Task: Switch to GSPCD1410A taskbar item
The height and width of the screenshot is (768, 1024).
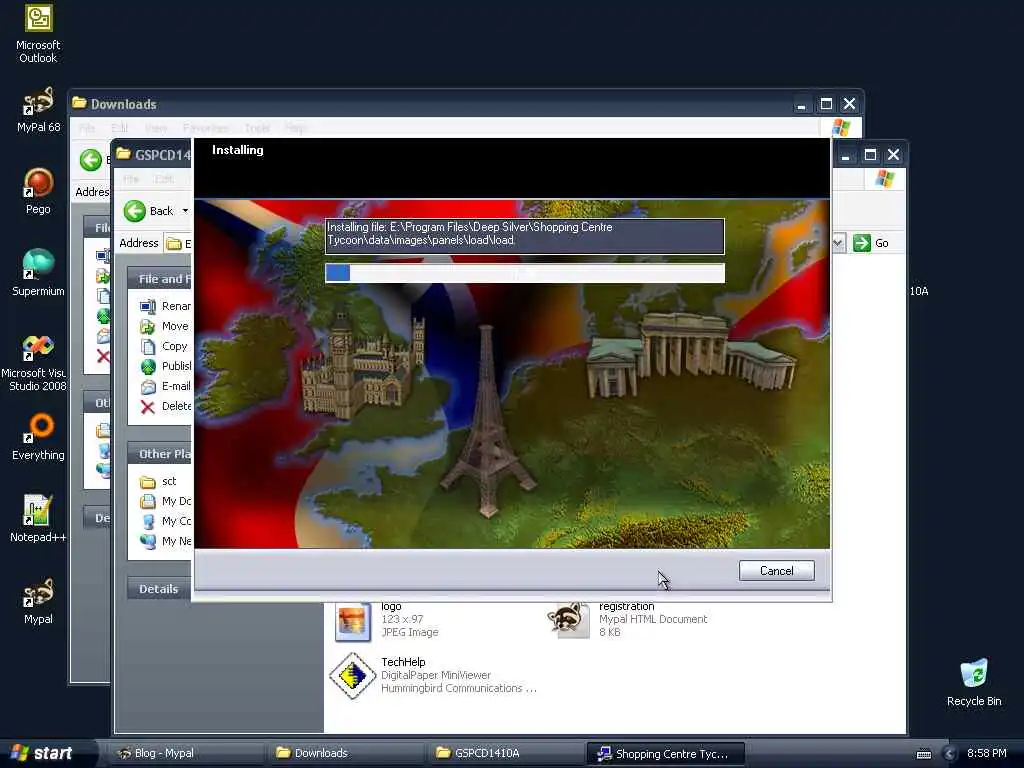Action: [x=506, y=753]
